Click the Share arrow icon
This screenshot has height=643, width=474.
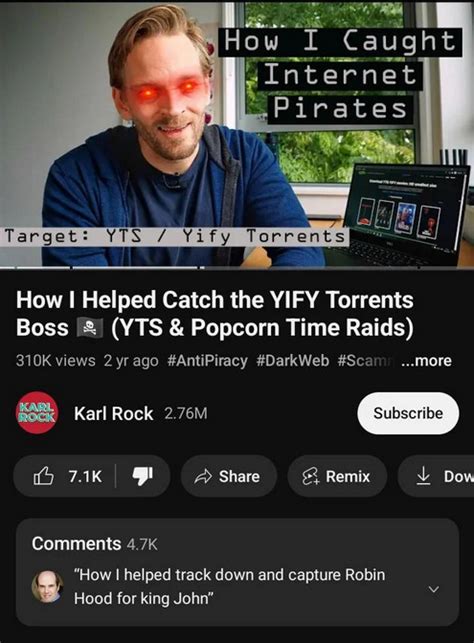click(x=203, y=477)
